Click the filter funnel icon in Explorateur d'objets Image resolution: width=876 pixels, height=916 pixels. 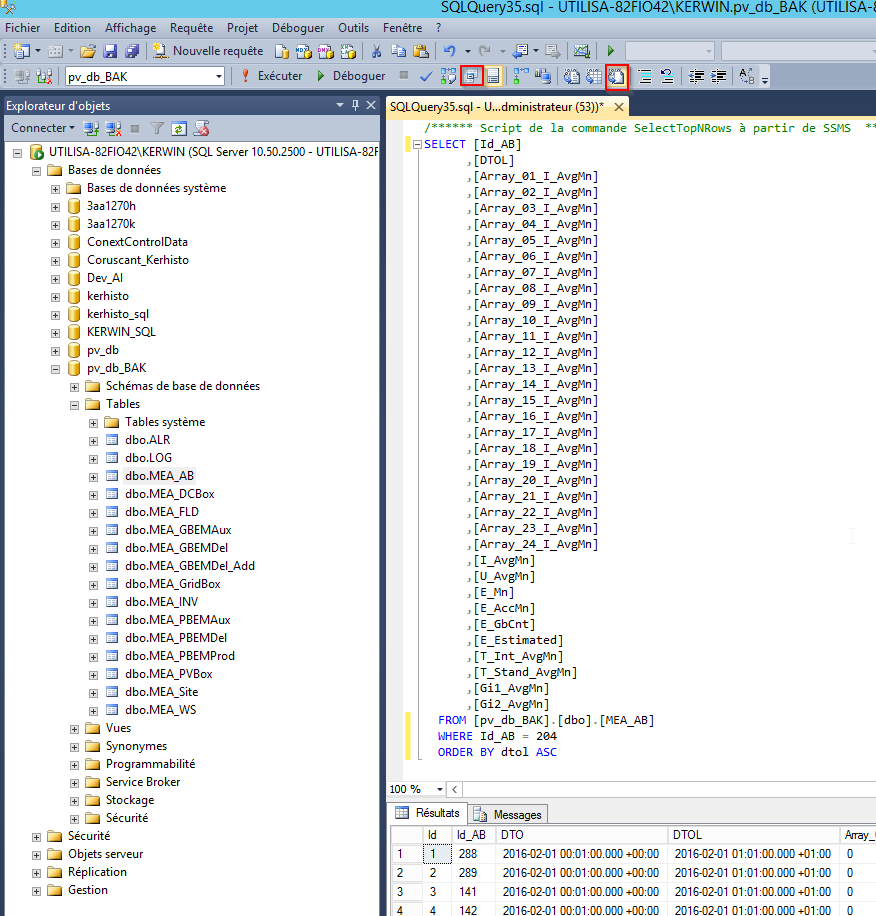point(157,128)
